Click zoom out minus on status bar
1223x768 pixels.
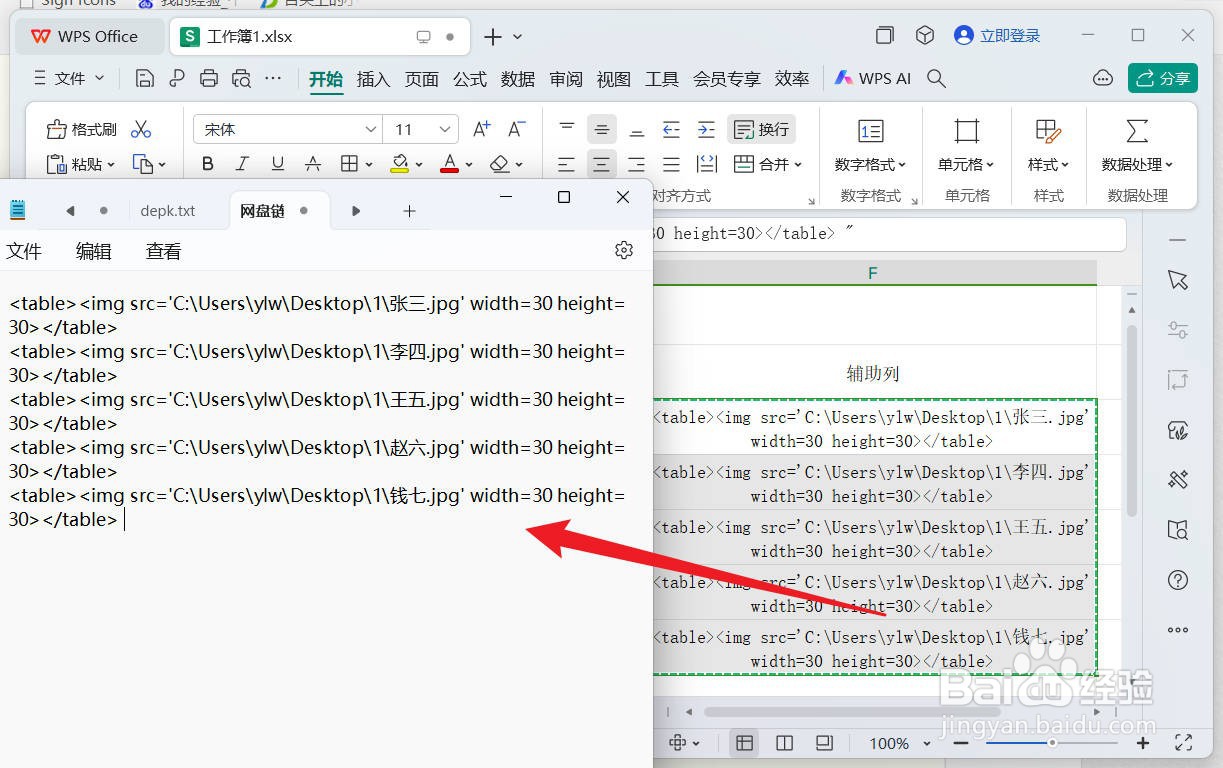[961, 743]
